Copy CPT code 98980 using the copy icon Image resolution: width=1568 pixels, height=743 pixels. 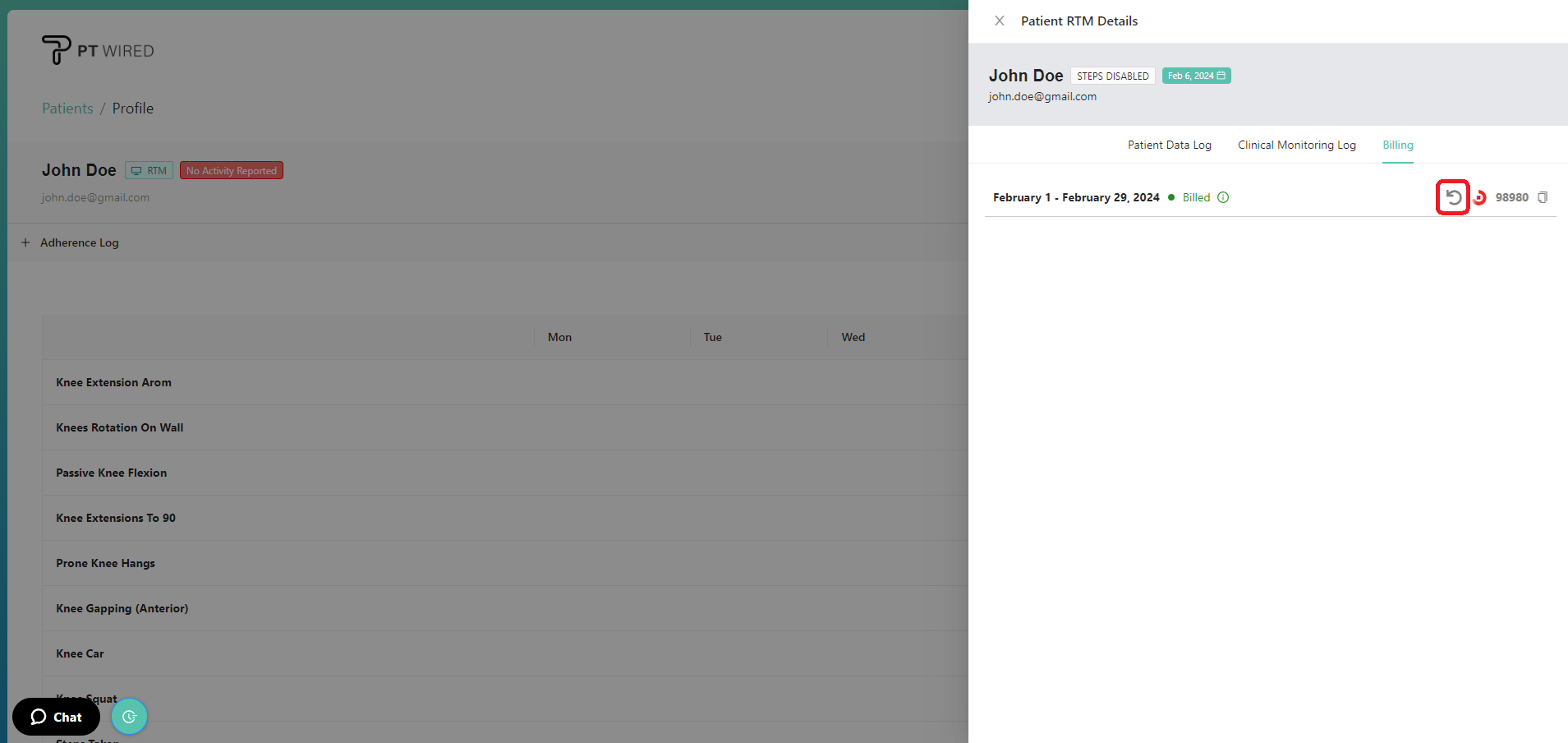pos(1543,197)
